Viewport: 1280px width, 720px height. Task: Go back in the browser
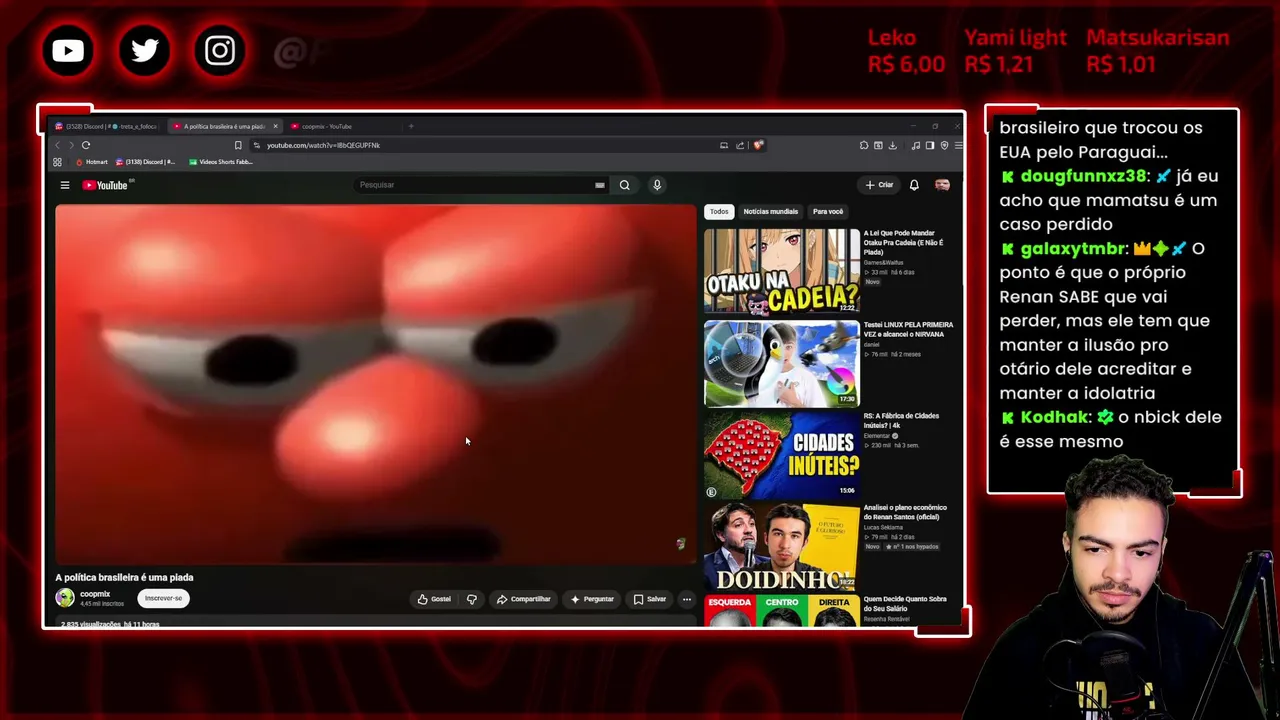57,145
